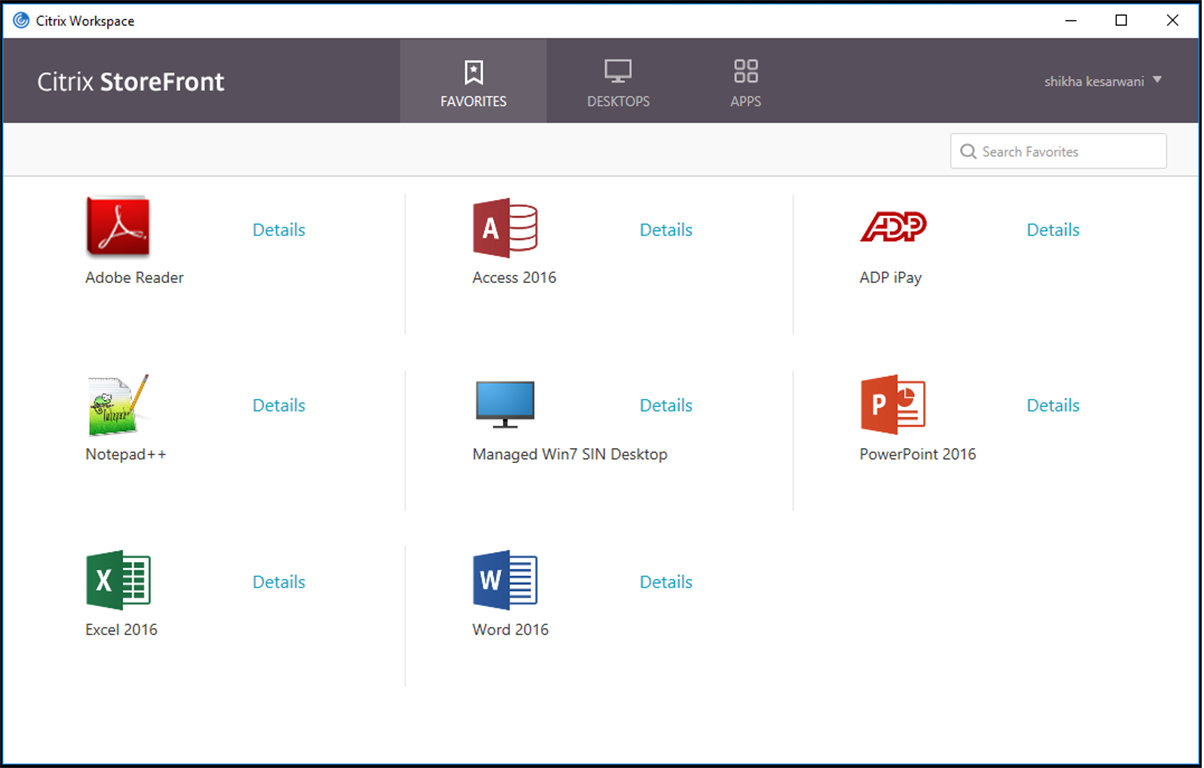Click the search magnifier icon
The width and height of the screenshot is (1204, 768).
[968, 151]
